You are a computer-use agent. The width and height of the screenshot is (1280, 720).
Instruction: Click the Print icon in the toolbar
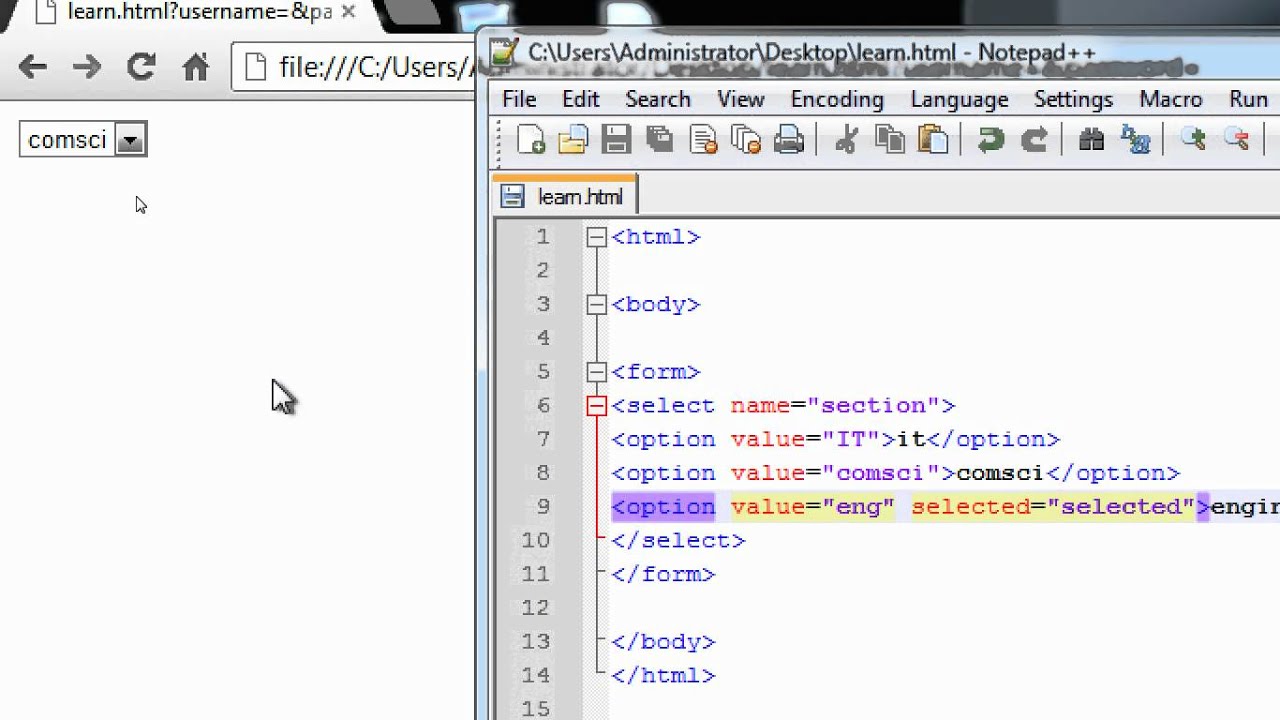[x=789, y=139]
